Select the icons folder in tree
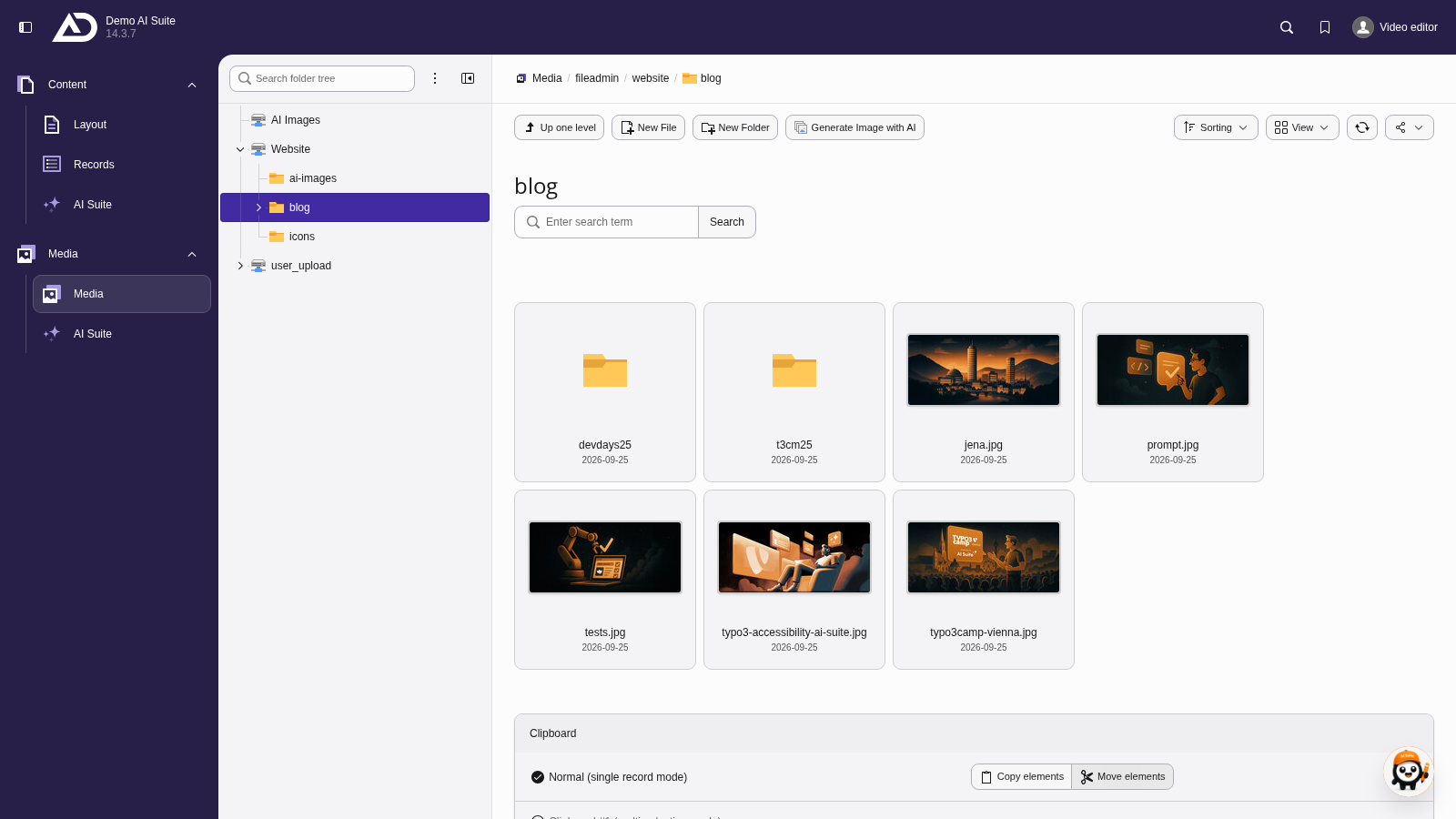 [x=301, y=237]
